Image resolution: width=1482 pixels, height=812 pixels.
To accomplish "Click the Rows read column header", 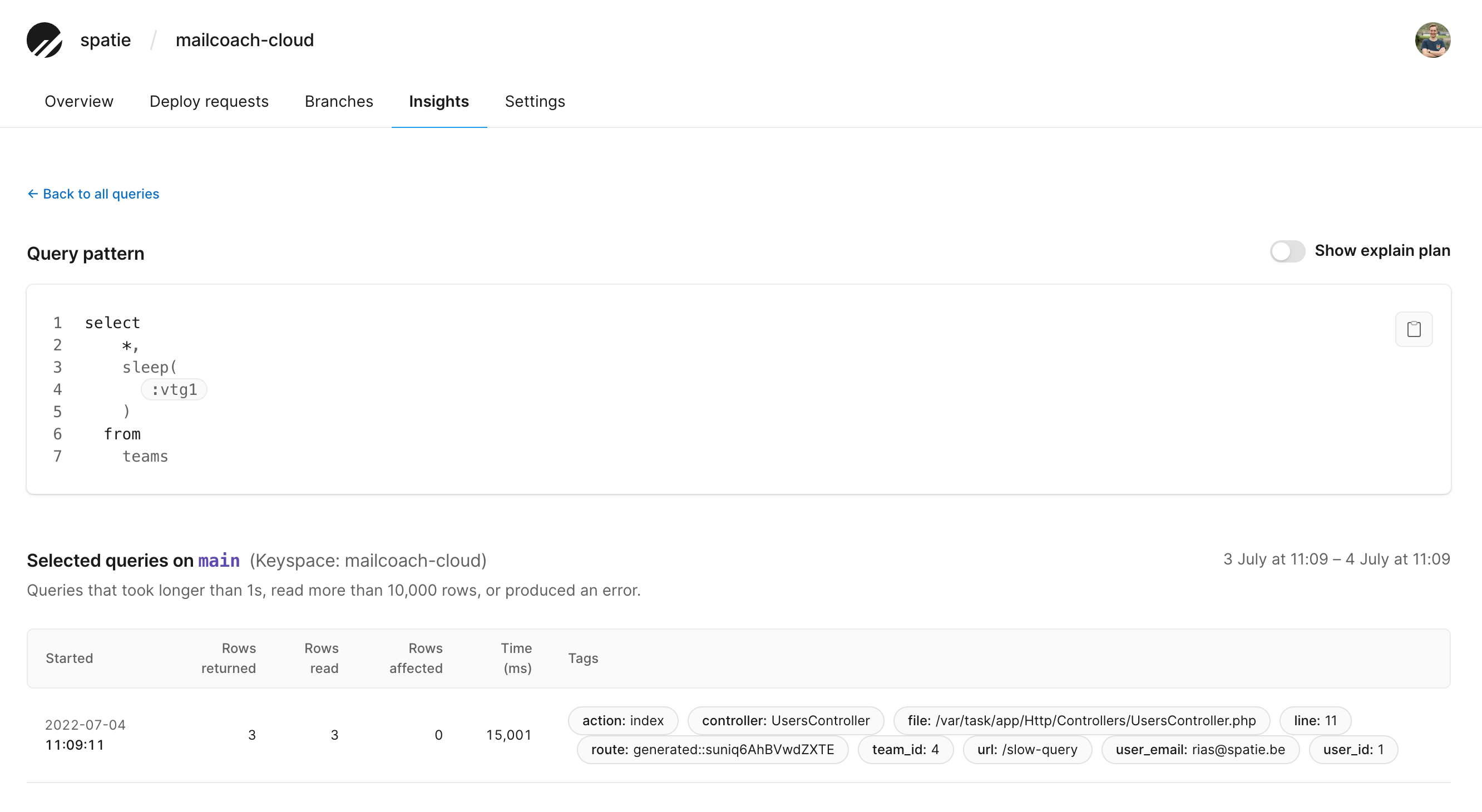I will tap(322, 658).
